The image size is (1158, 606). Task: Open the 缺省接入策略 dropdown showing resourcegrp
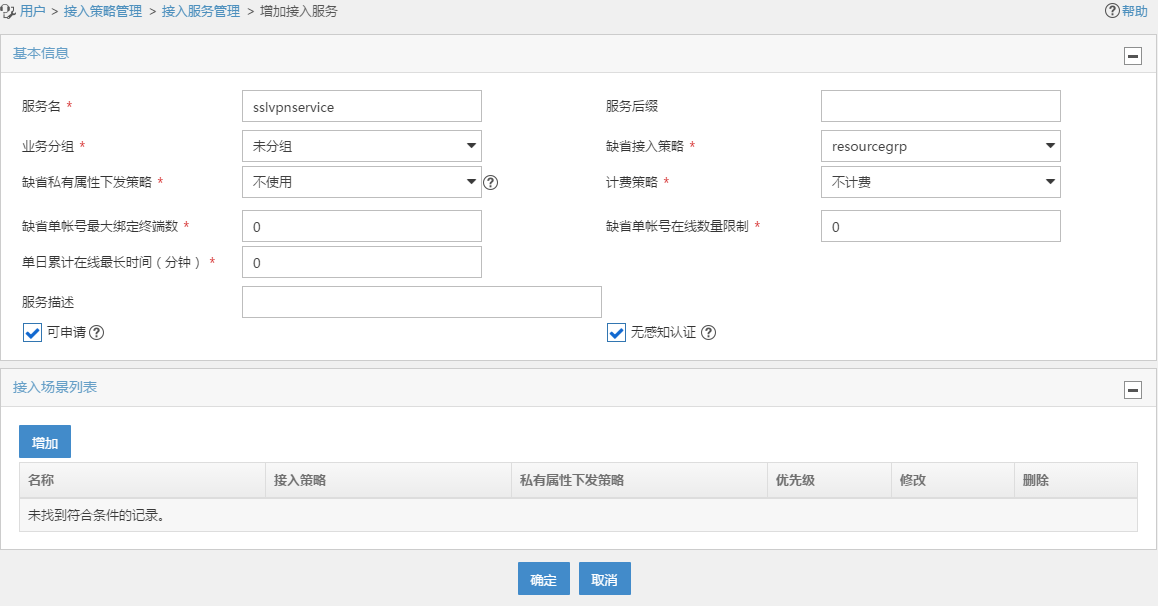click(x=940, y=146)
